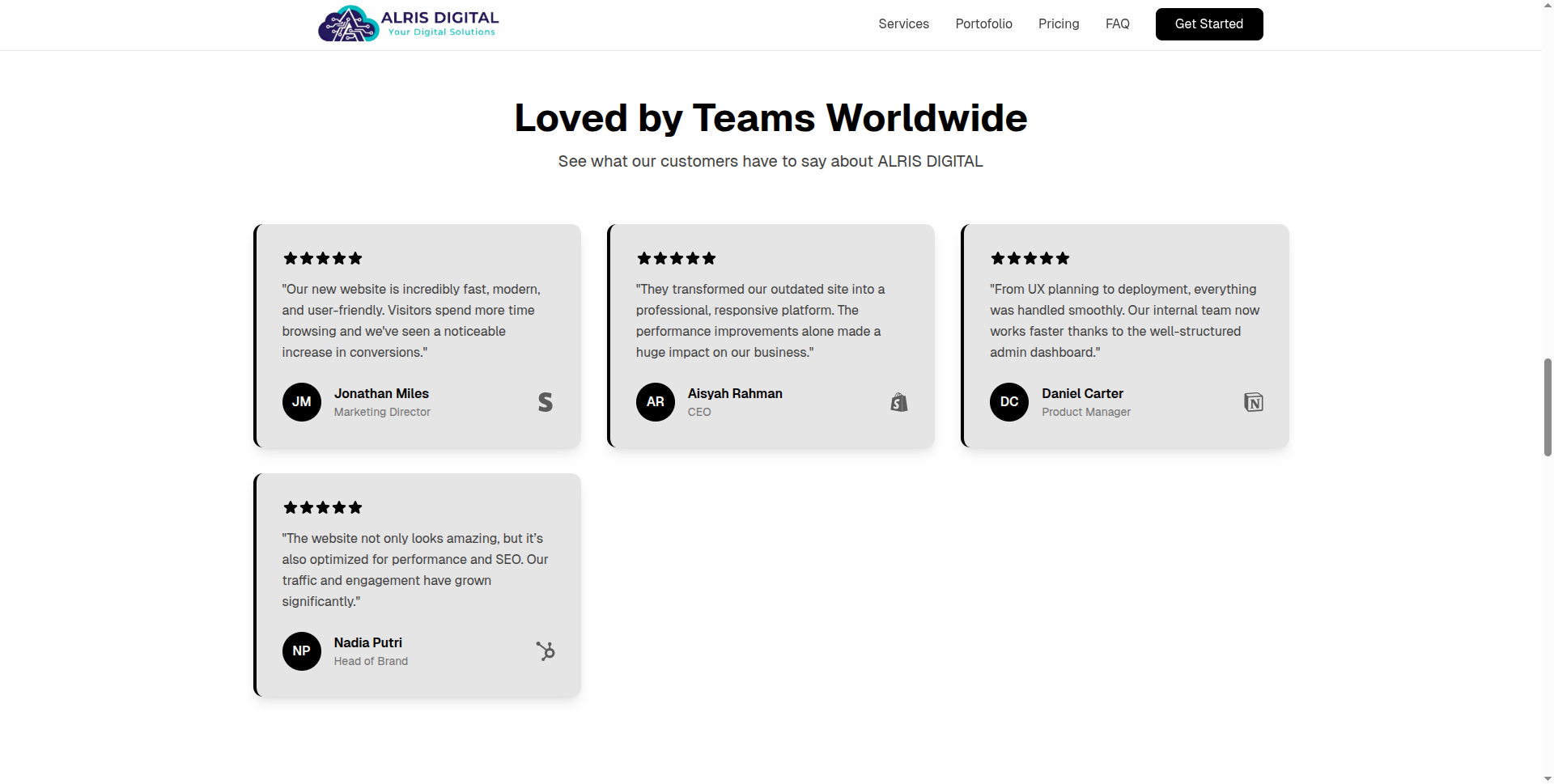The image size is (1554, 784).
Task: Click the HubSpot icon on Nadia's card
Action: 546,651
